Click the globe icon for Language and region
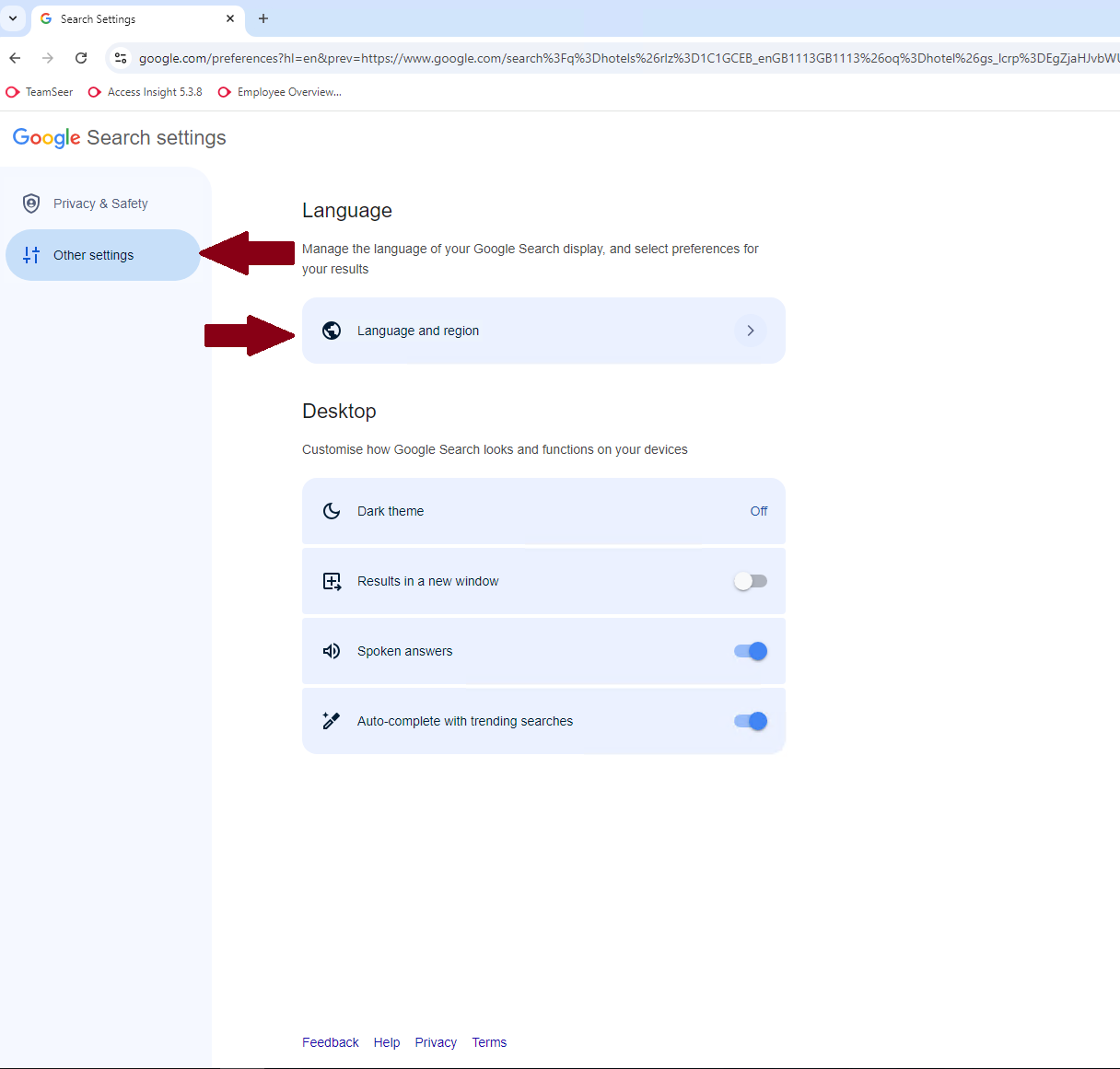 coord(332,331)
